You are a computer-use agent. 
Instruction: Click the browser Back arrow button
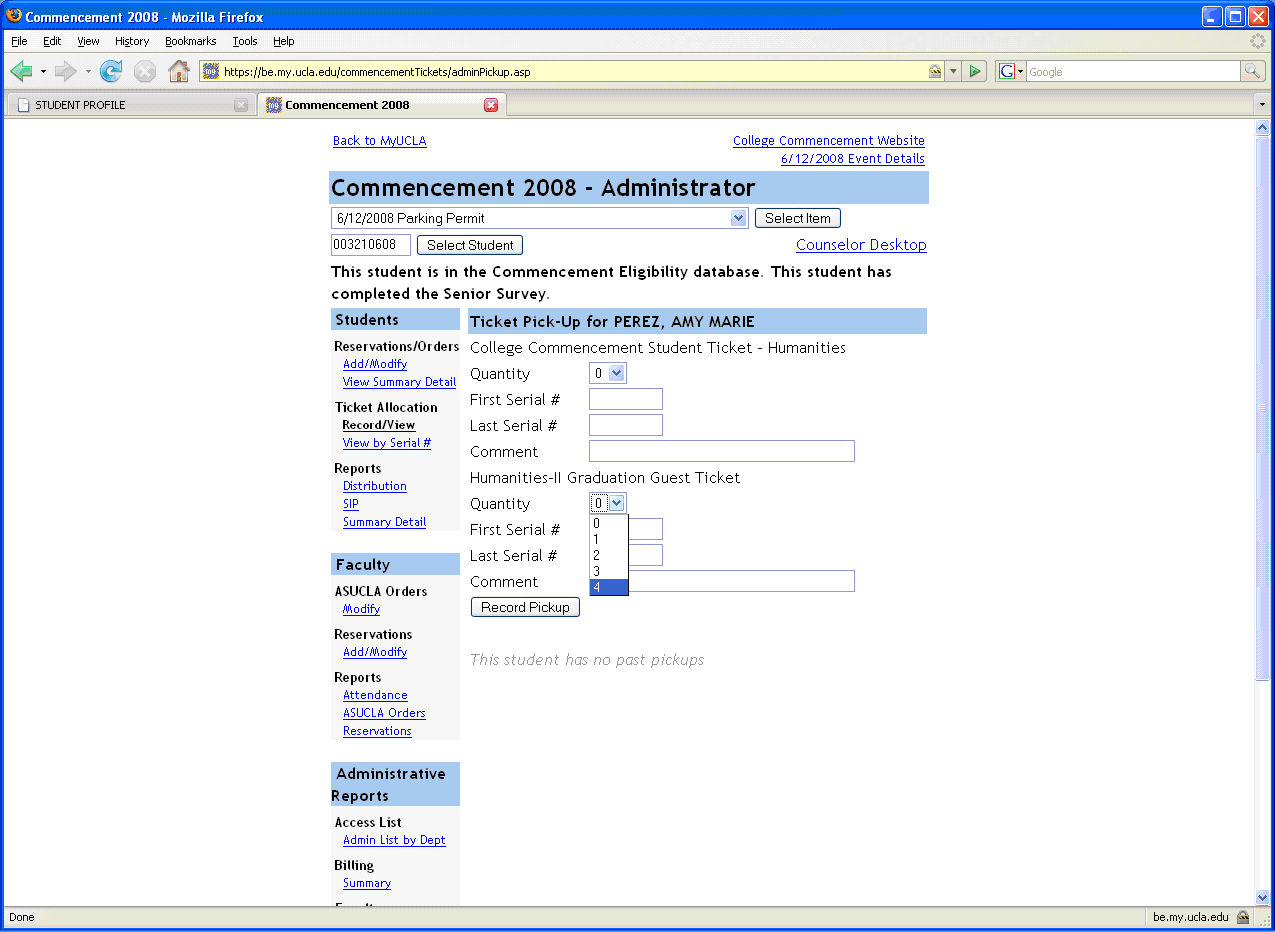click(x=22, y=71)
